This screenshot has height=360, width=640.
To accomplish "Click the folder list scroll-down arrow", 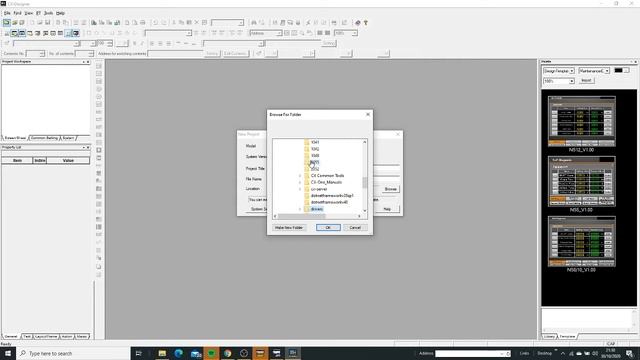I will (x=364, y=210).
